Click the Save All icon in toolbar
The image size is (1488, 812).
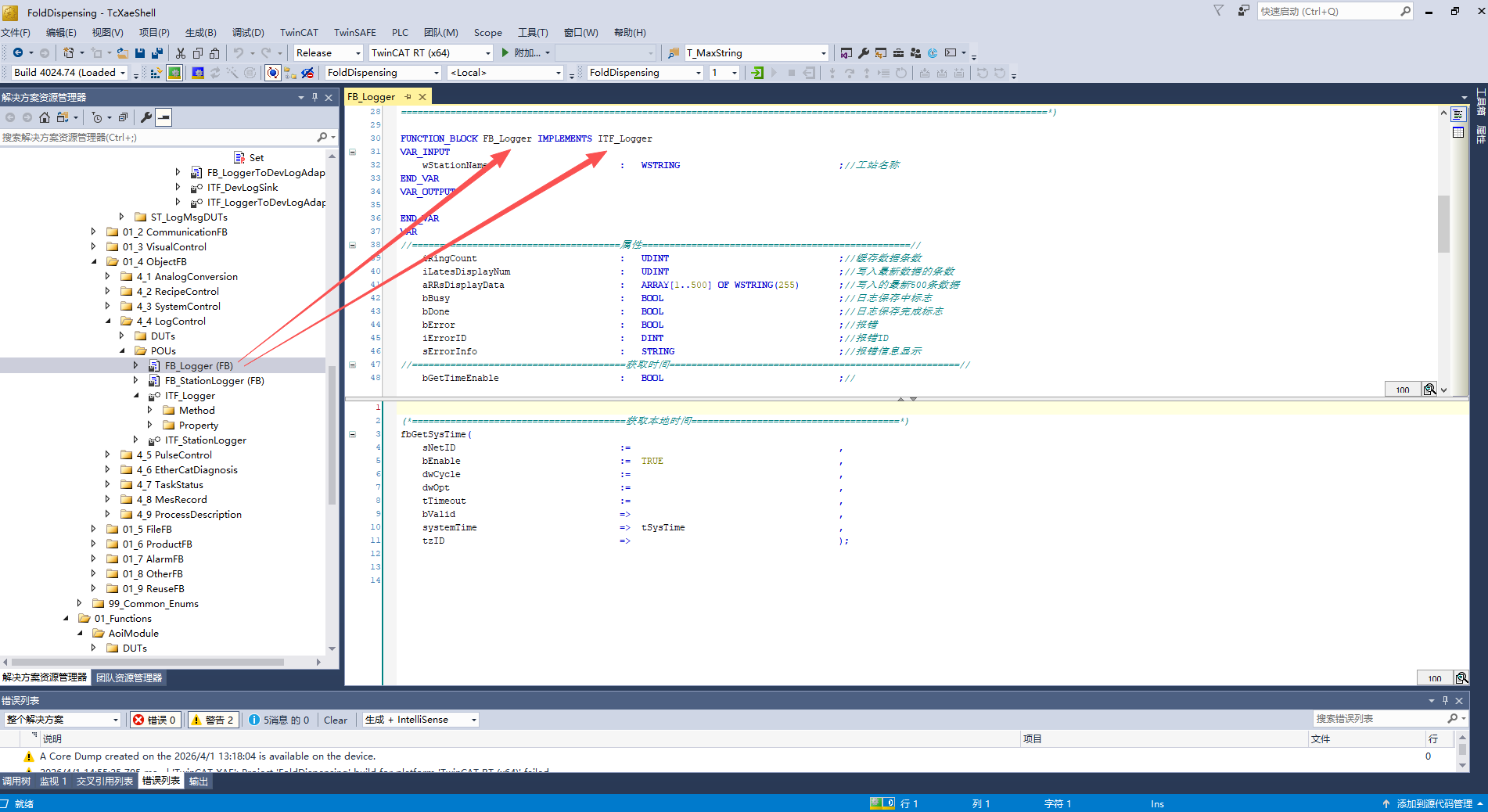156,53
